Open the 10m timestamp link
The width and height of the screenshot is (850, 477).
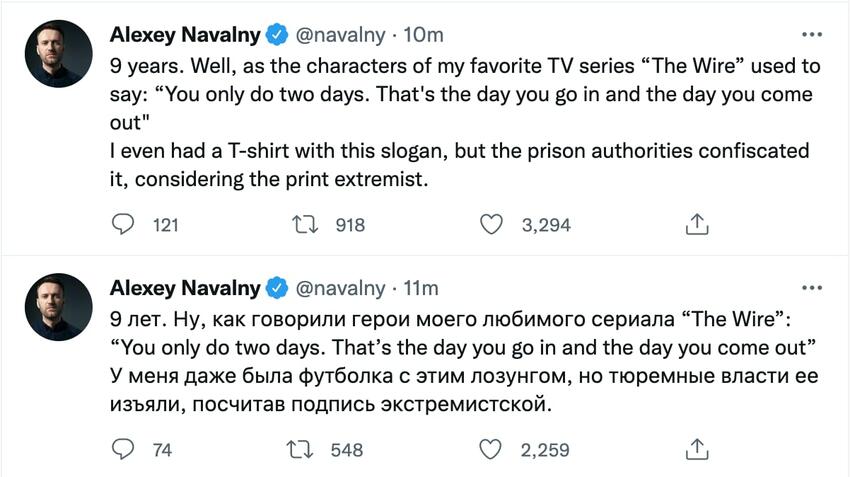coord(422,36)
